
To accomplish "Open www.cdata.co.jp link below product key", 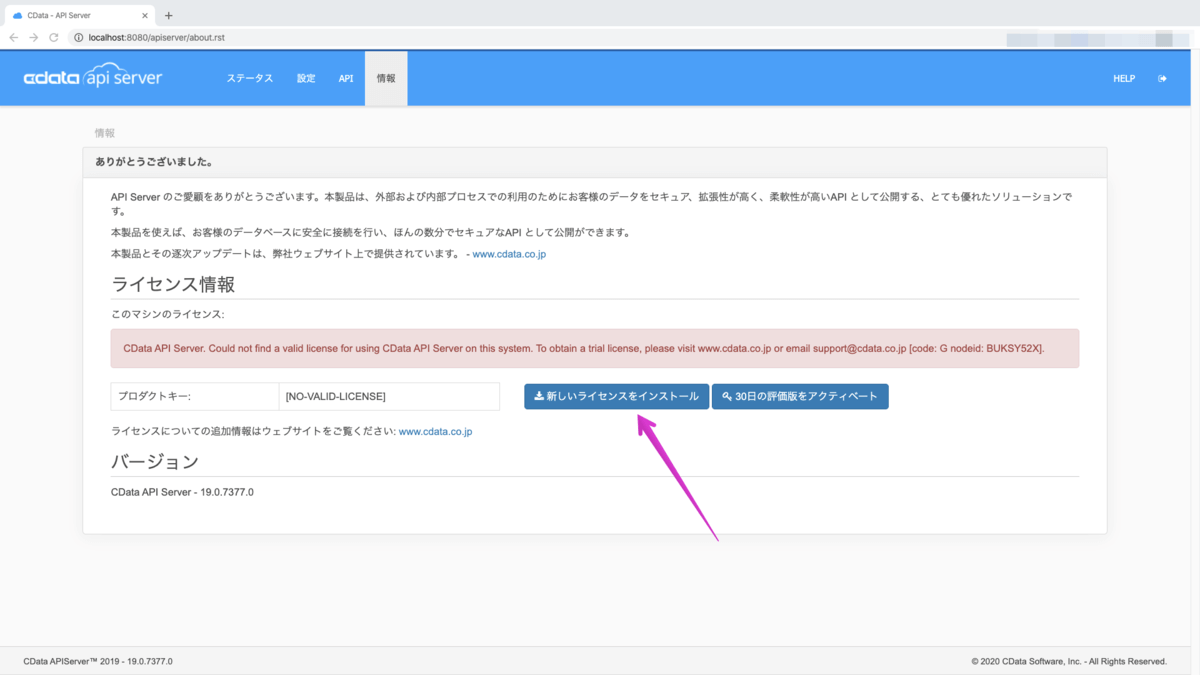I will [435, 431].
